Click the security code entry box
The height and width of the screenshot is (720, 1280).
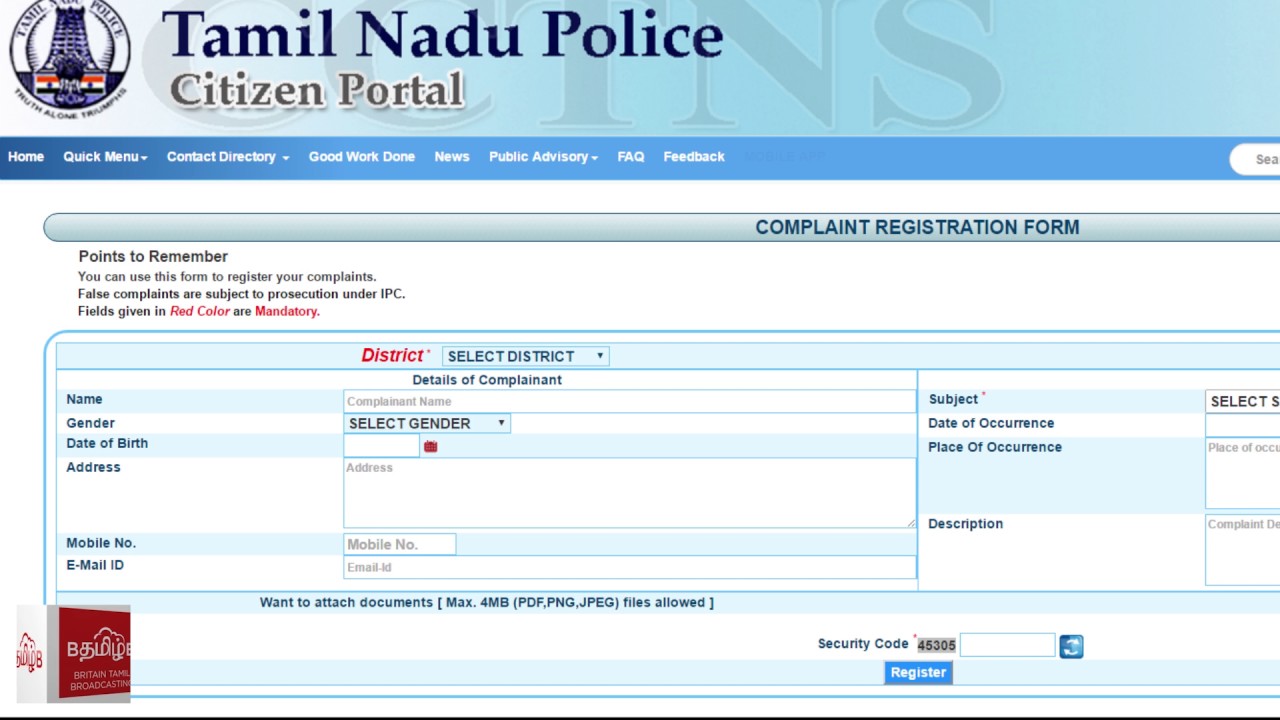(1007, 645)
